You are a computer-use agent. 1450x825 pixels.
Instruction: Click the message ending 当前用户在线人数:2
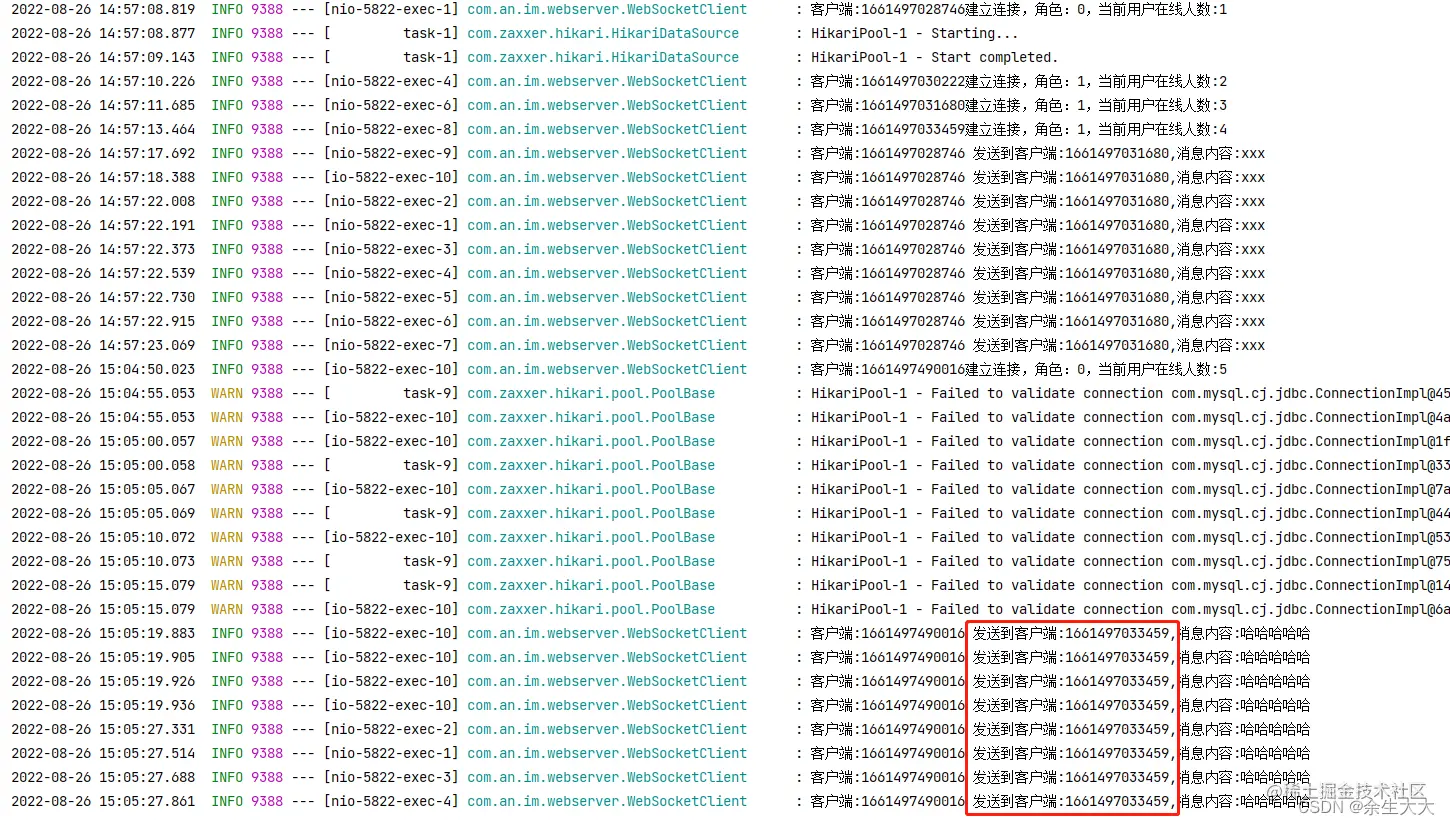(1019, 81)
